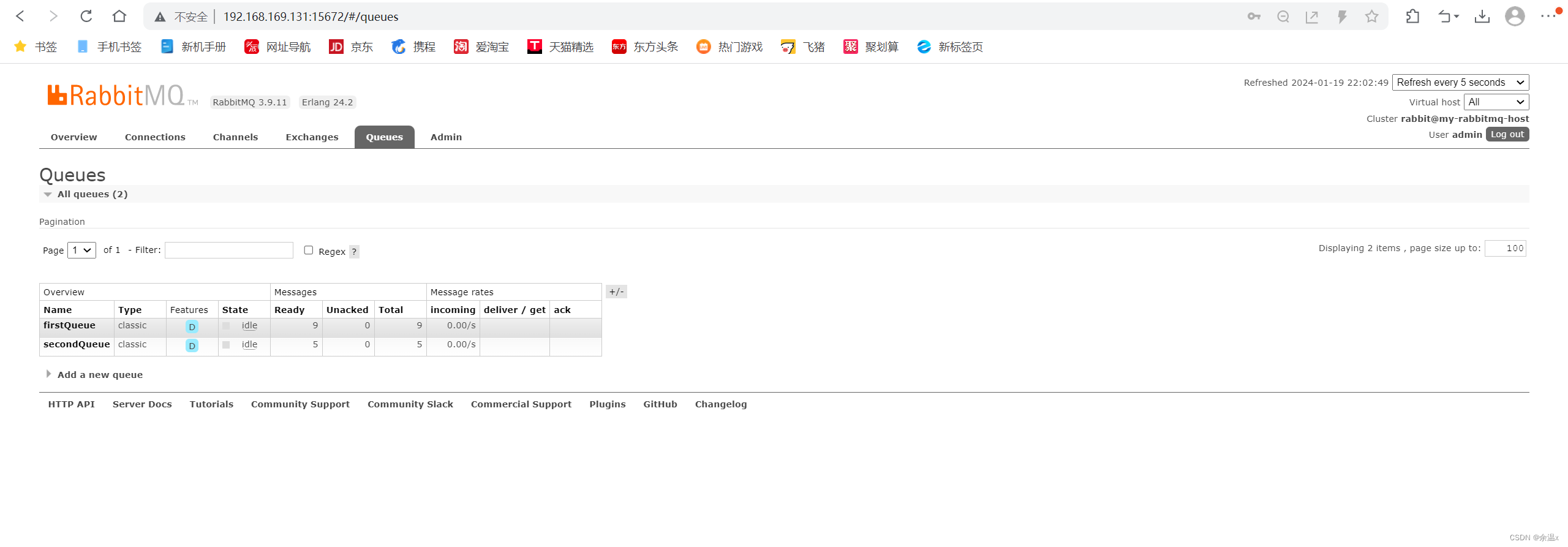
Task: Open the browser home page icon
Action: pyautogui.click(x=119, y=16)
